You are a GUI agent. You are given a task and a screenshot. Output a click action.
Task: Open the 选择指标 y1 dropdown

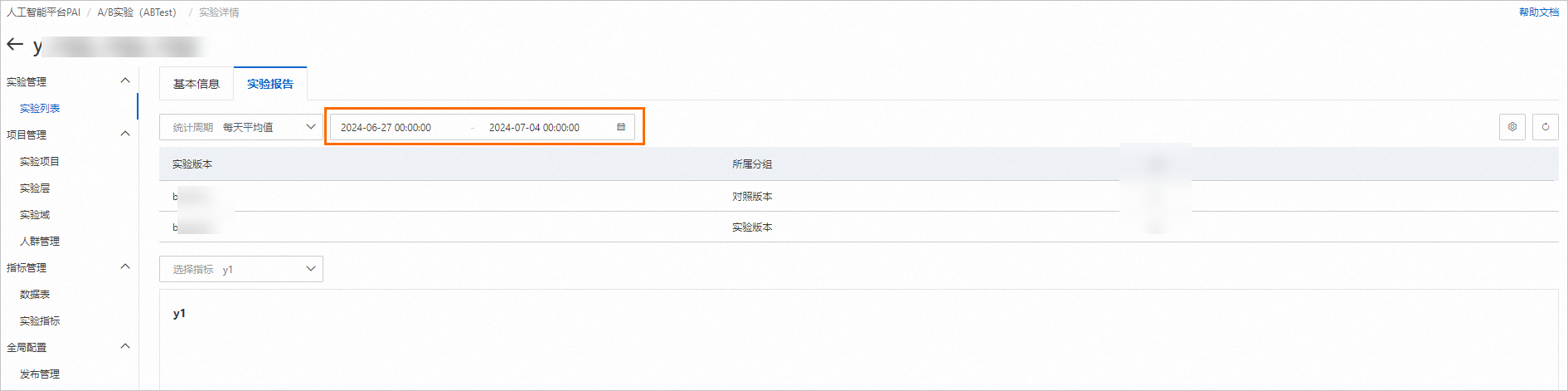[x=240, y=269]
